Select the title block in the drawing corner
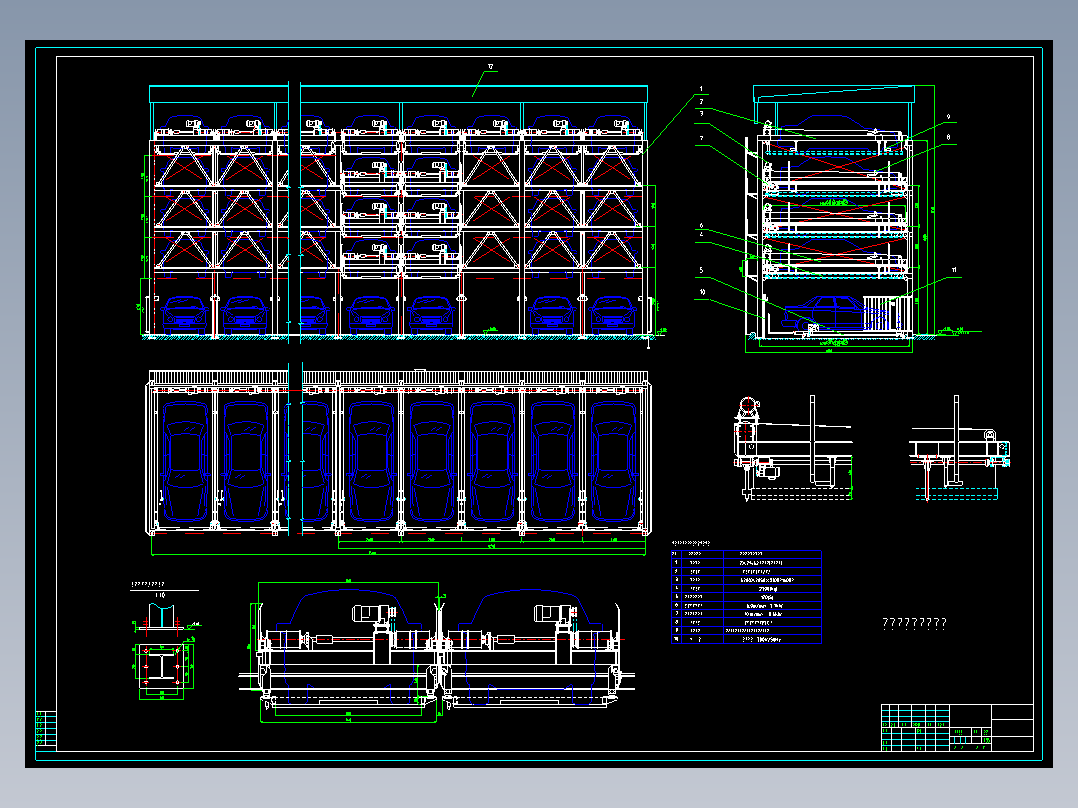The image size is (1078, 808). (957, 728)
